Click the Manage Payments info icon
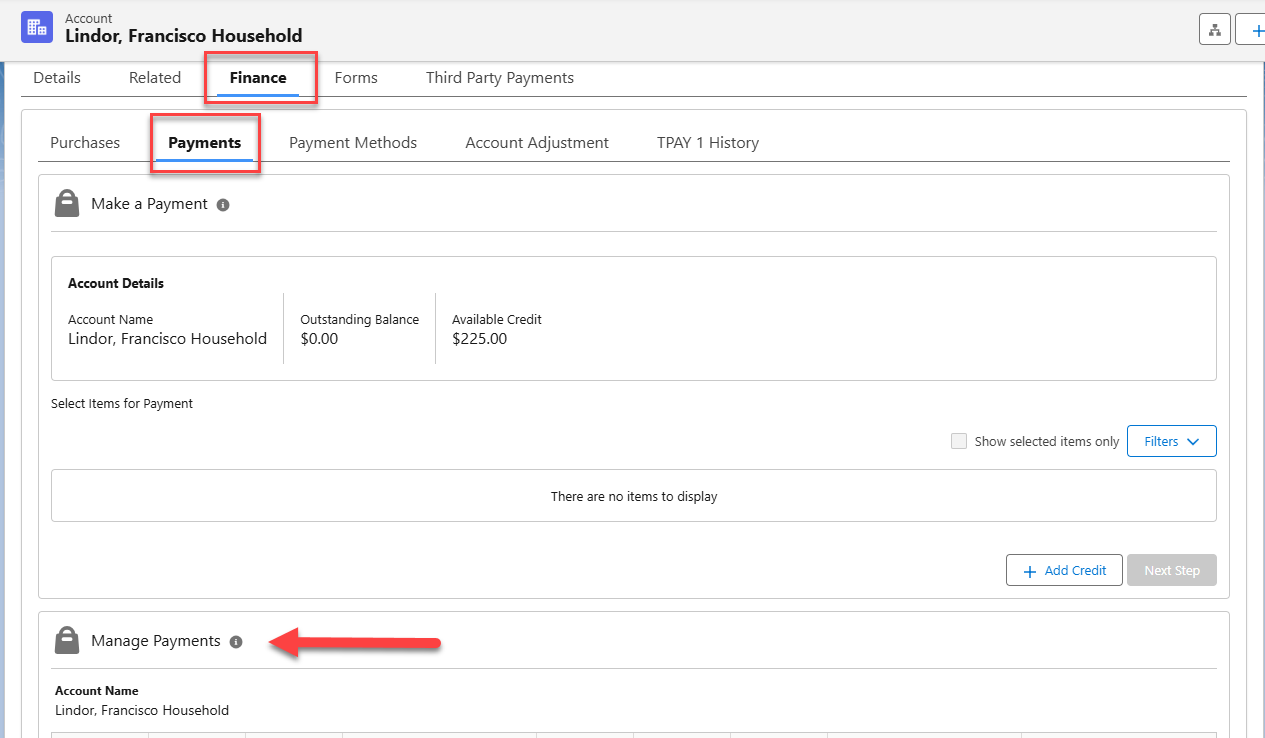Viewport: 1265px width, 738px height. pyautogui.click(x=236, y=642)
